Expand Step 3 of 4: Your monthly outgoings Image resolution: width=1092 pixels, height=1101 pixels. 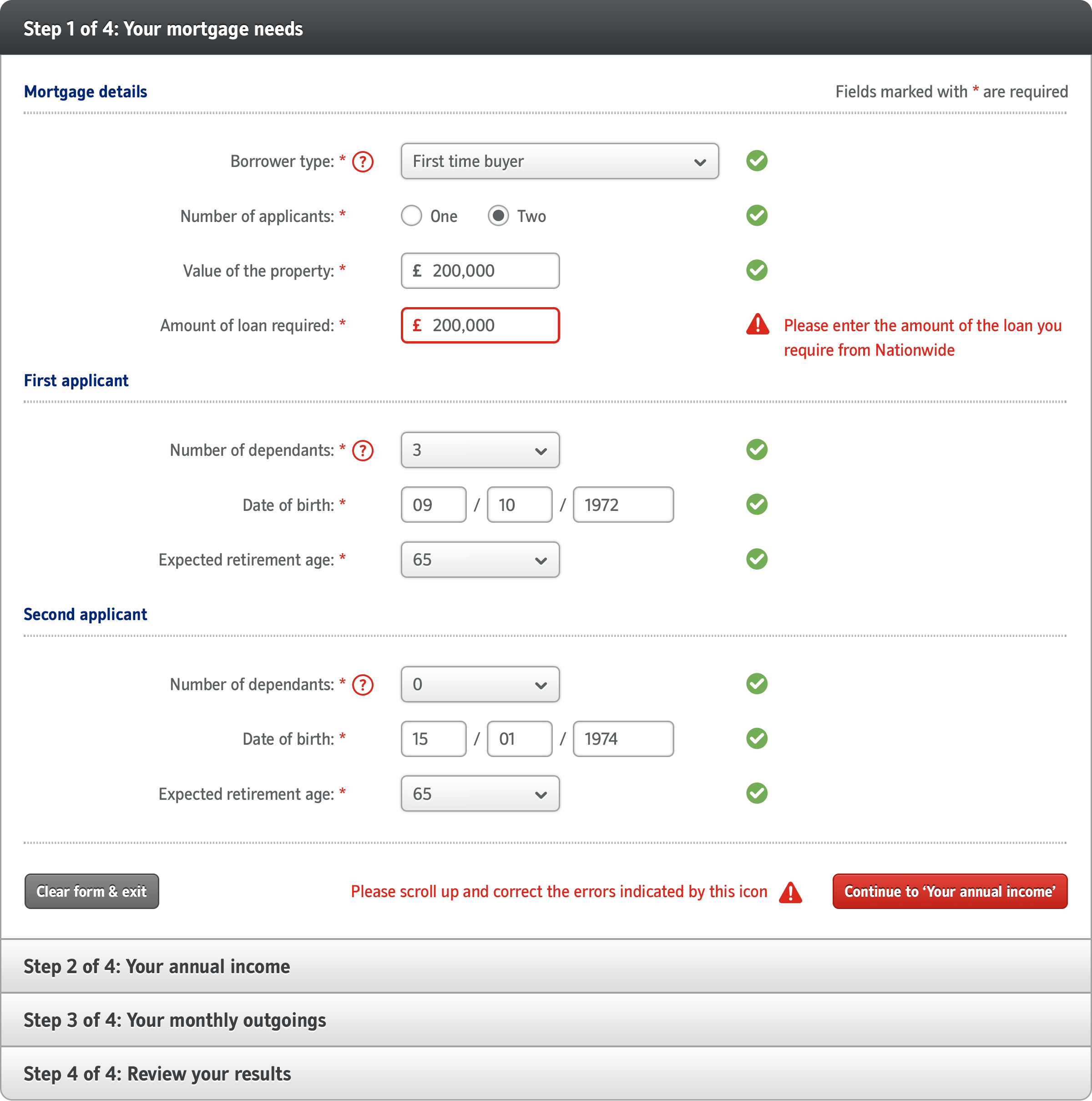click(x=546, y=1020)
